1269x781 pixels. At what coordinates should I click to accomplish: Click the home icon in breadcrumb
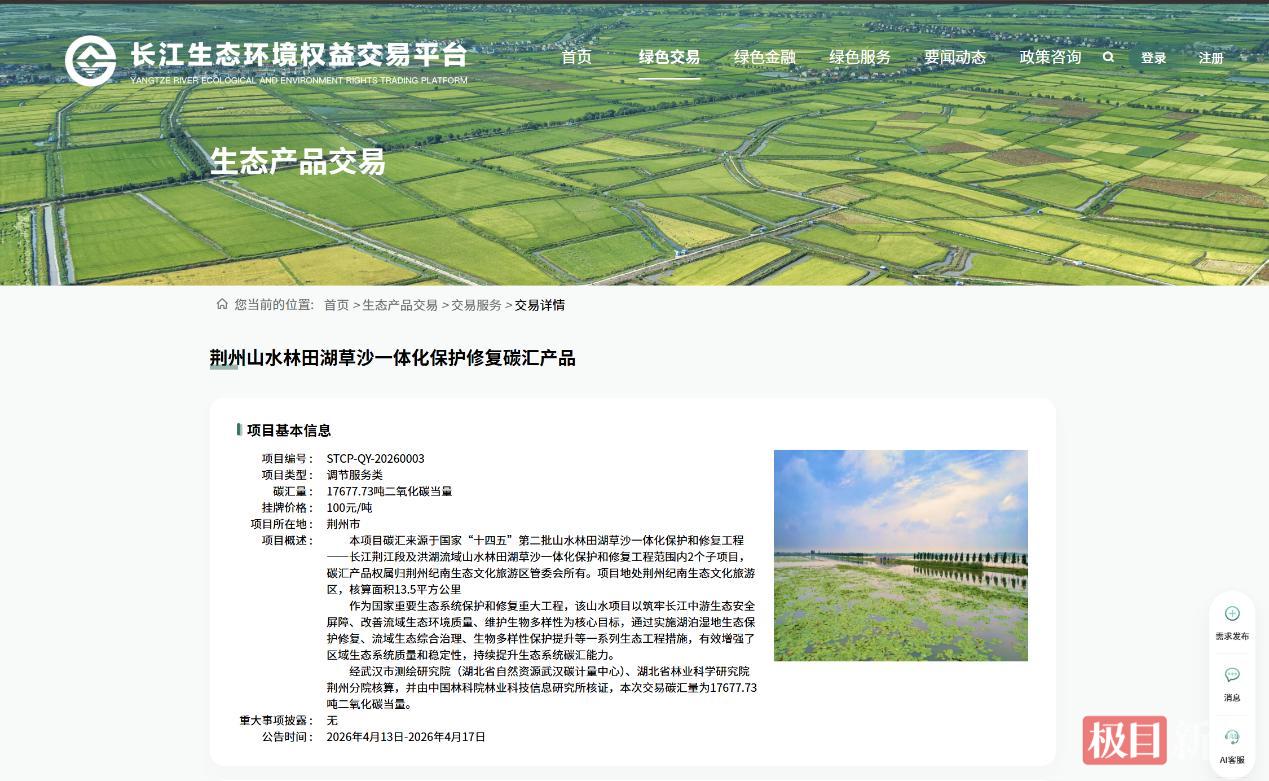coord(222,304)
